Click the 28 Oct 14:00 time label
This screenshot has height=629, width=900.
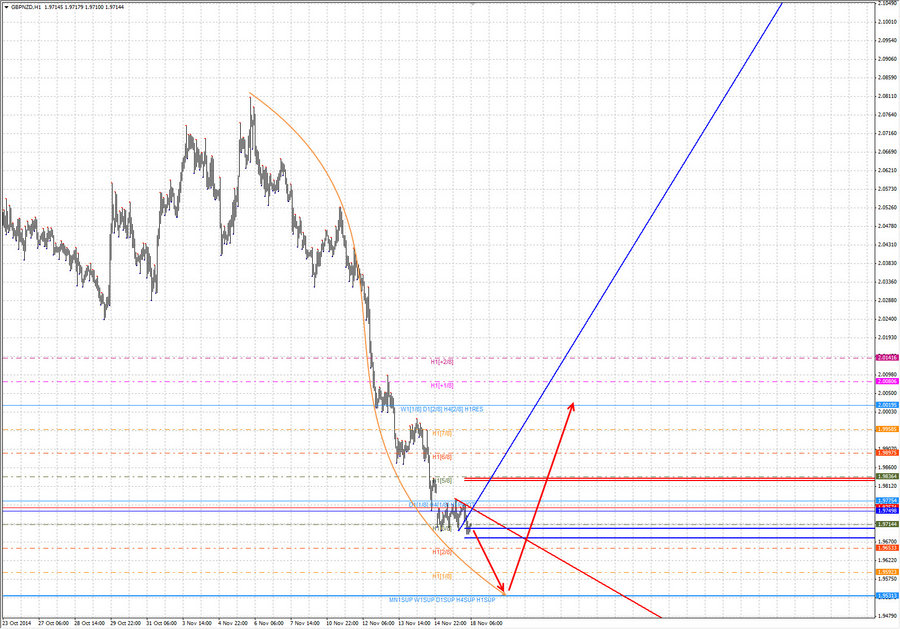pos(90,623)
